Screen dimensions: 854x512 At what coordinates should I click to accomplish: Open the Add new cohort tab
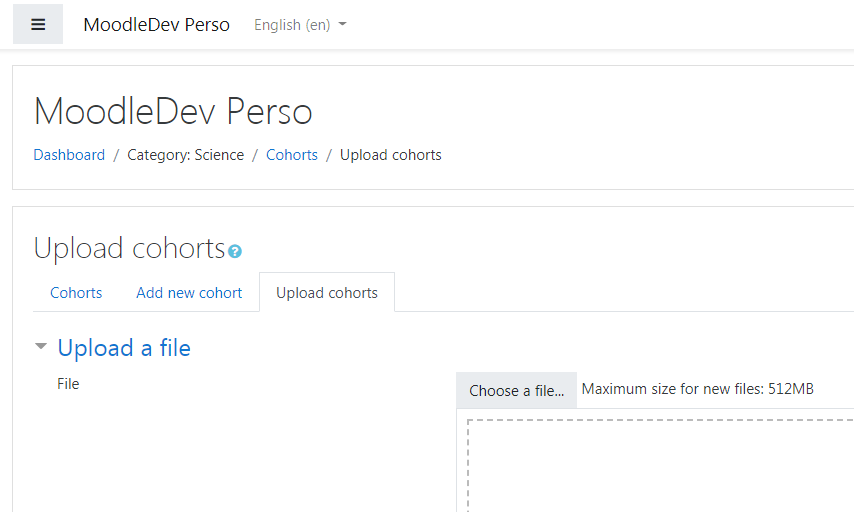(189, 293)
